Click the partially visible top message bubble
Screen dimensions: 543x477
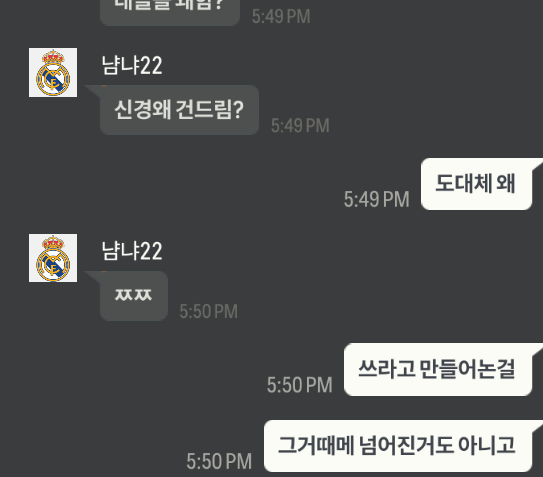pyautogui.click(x=170, y=10)
